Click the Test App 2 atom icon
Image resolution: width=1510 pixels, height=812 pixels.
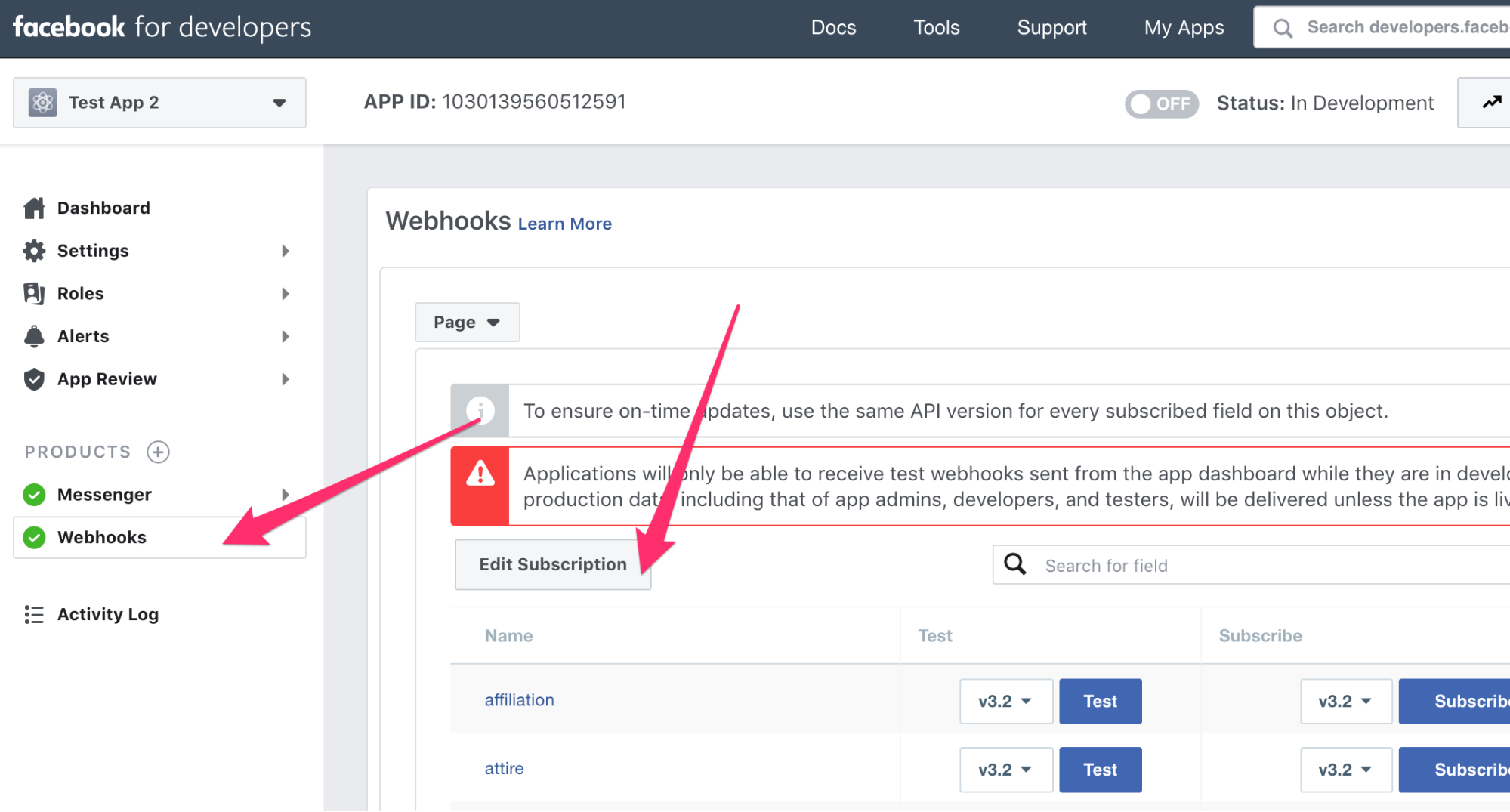point(43,102)
